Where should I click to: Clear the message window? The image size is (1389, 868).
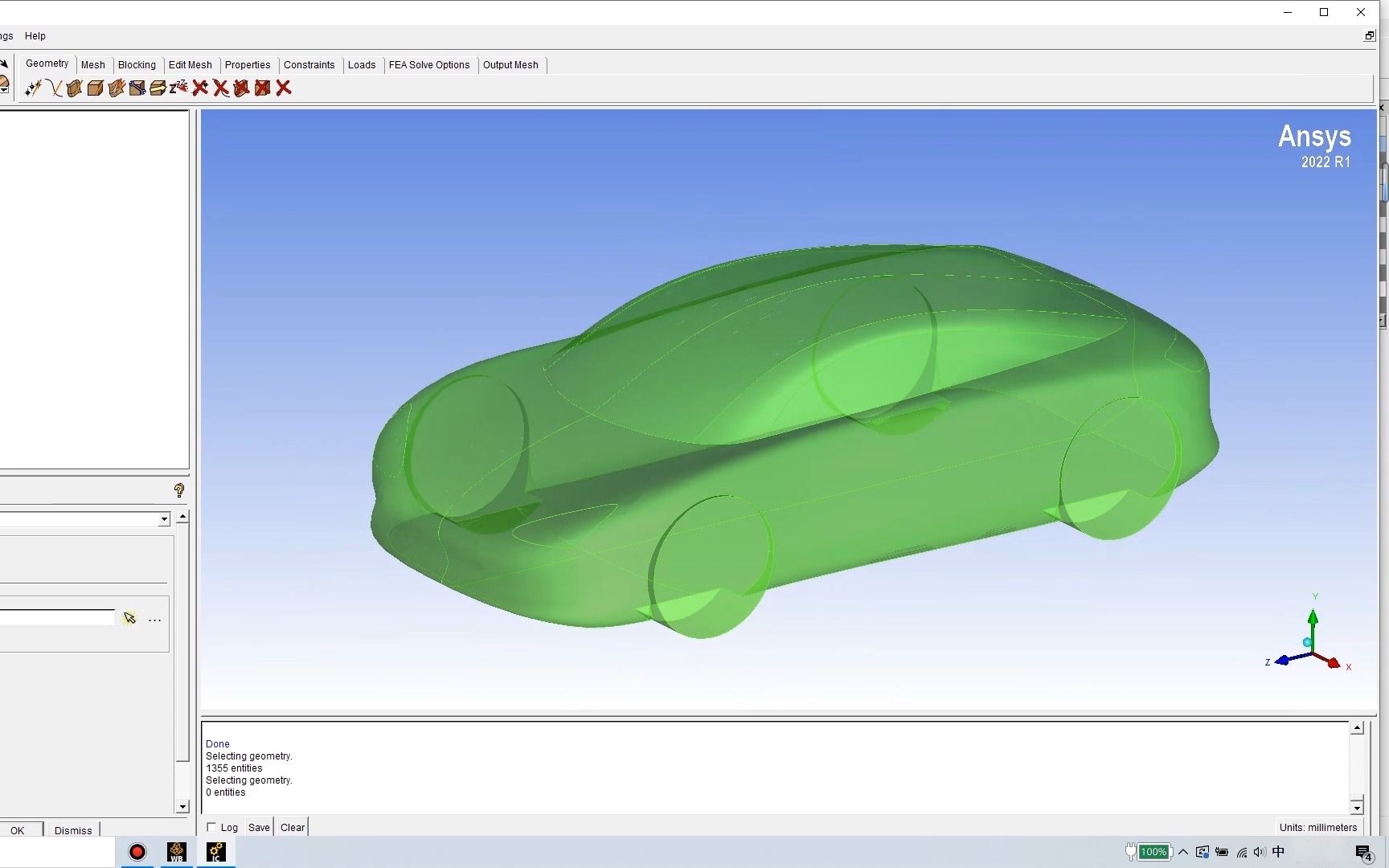coord(293,827)
